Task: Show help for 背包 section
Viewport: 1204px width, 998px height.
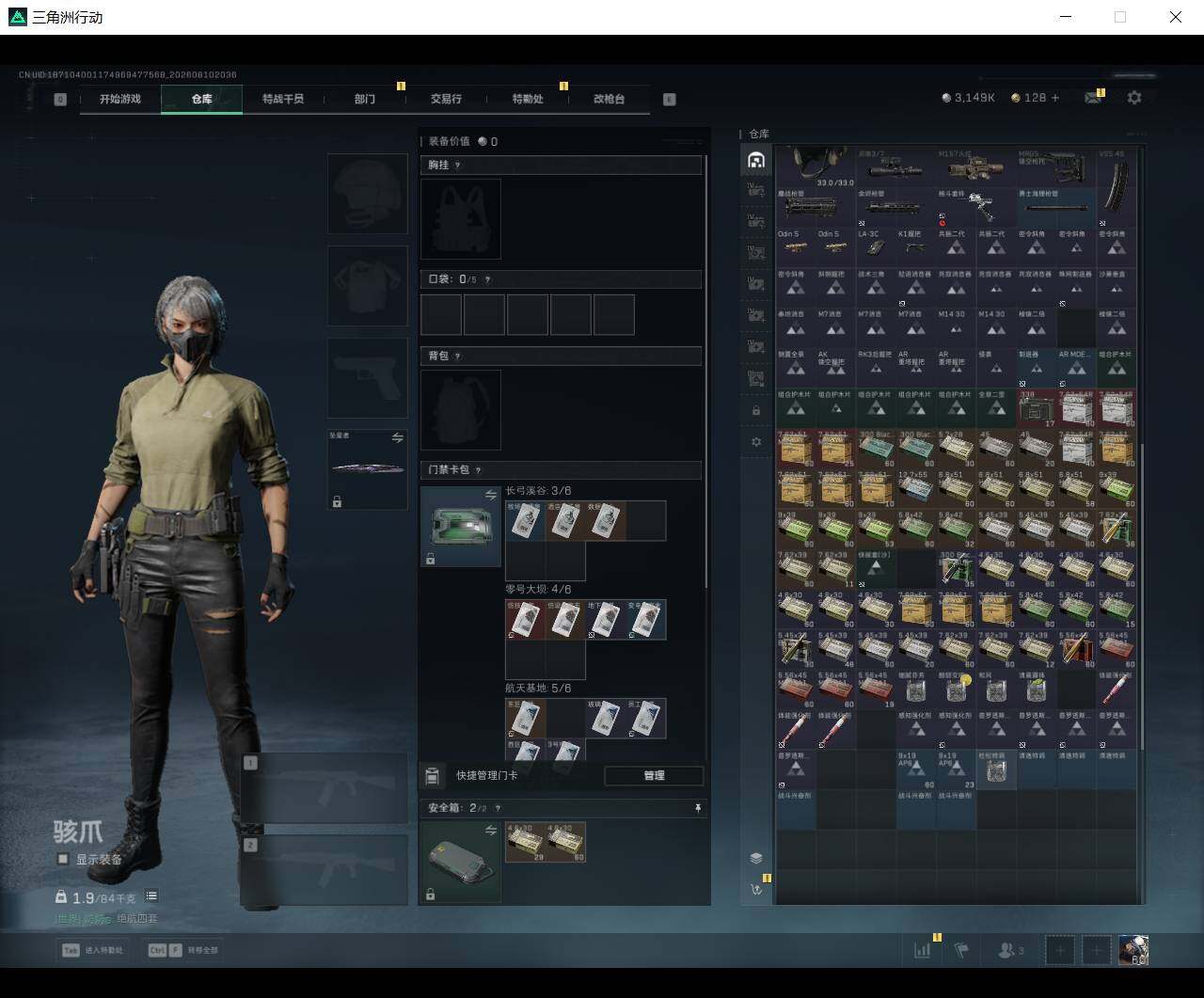Action: click(458, 356)
